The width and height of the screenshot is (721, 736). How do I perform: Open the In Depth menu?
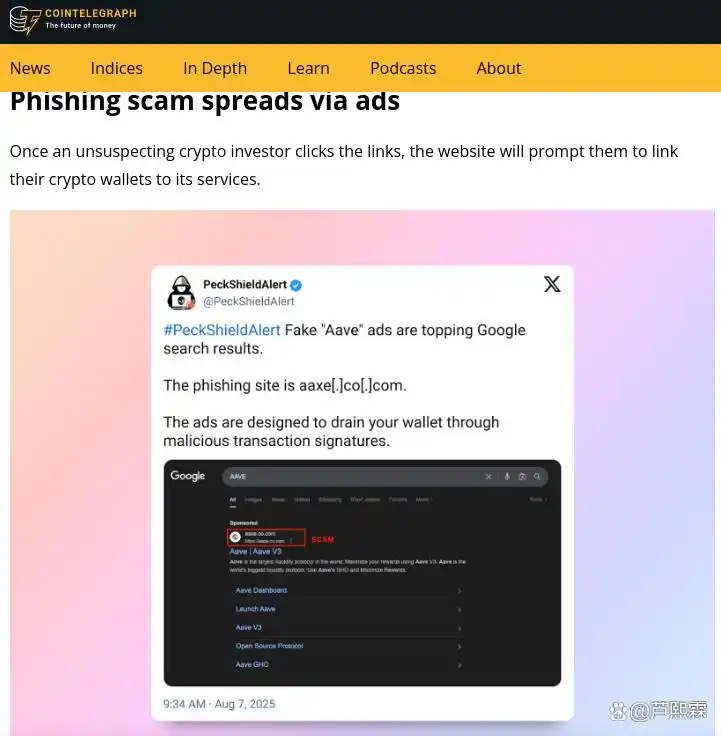tap(215, 69)
